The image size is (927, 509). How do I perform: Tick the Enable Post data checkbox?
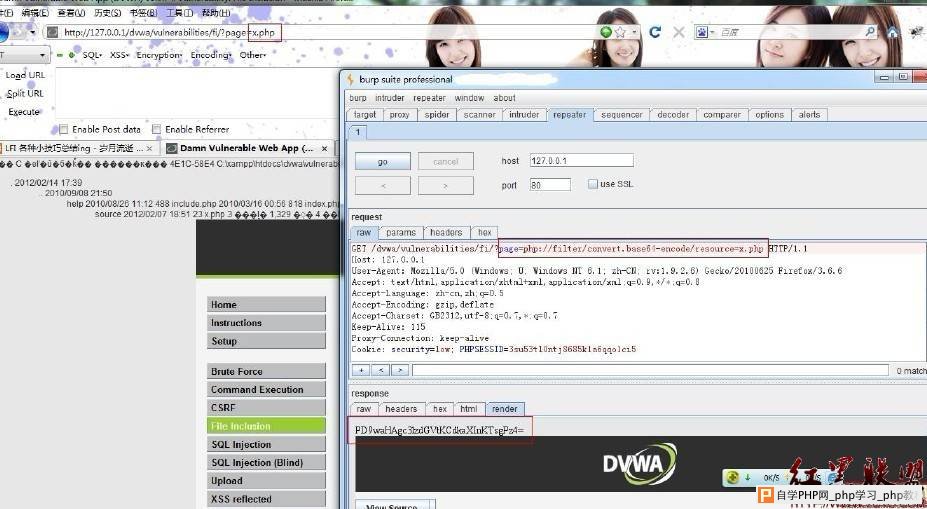point(63,129)
